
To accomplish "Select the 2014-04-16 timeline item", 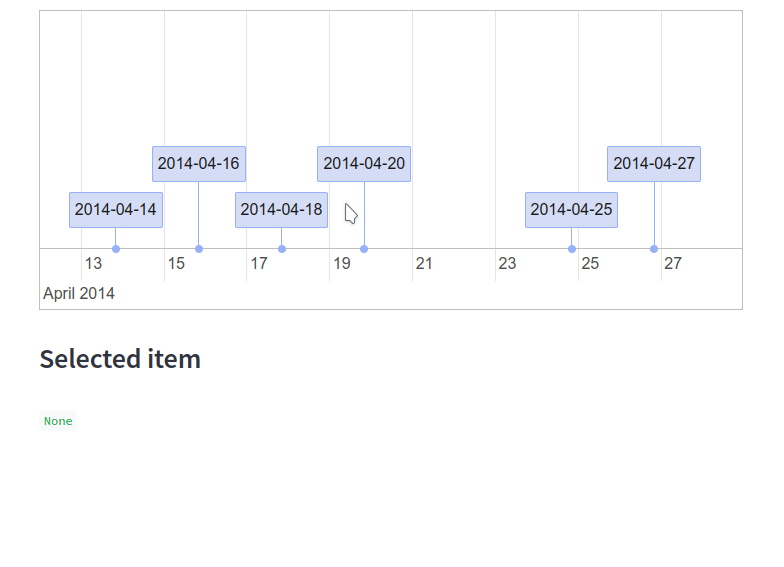I will click(x=199, y=164).
